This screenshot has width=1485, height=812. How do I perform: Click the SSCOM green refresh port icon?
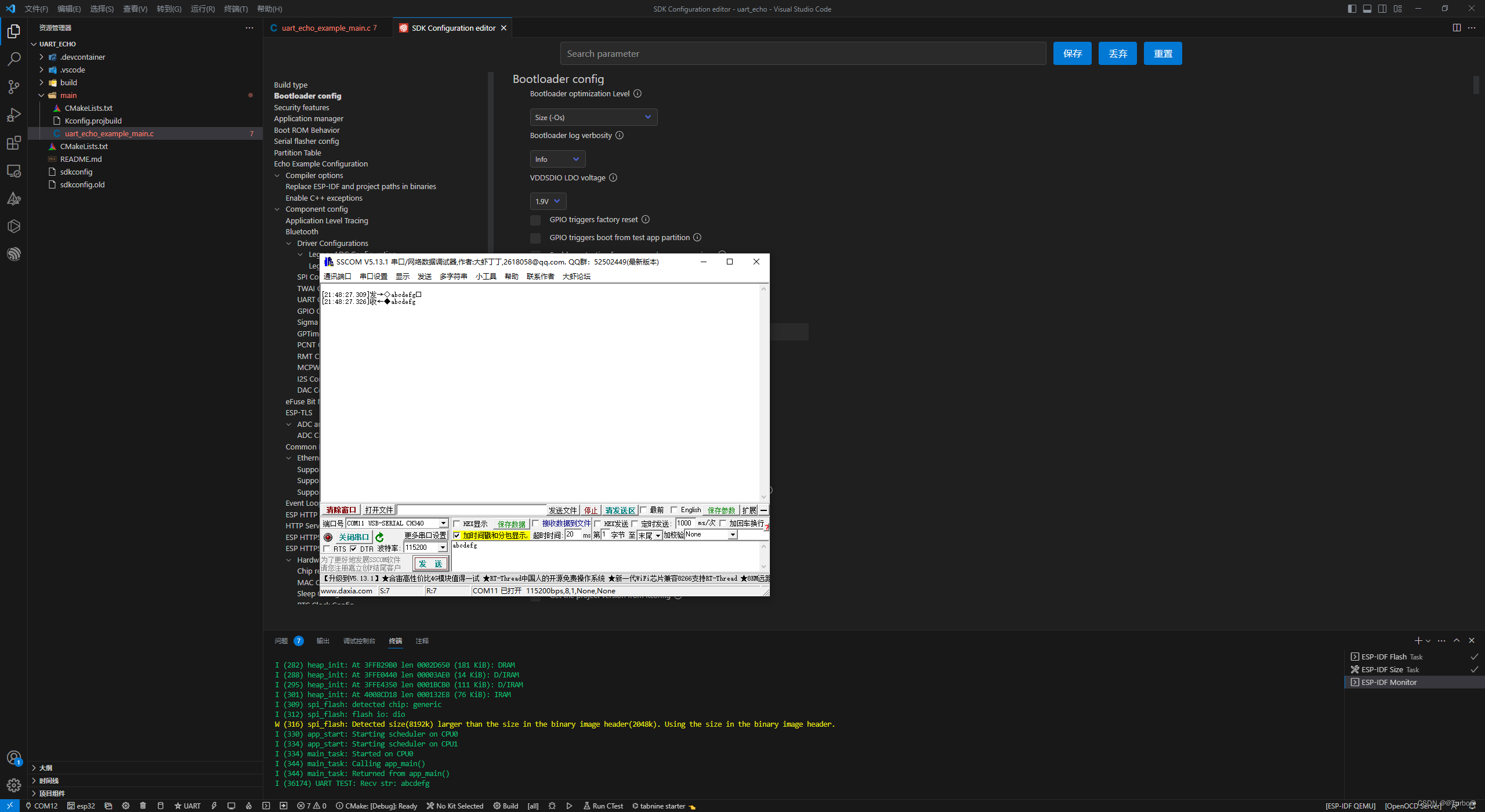(x=380, y=537)
